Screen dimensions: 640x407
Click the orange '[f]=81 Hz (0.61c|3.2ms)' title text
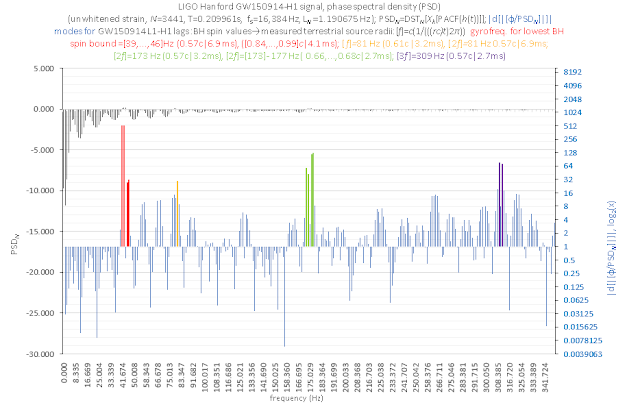coord(393,43)
